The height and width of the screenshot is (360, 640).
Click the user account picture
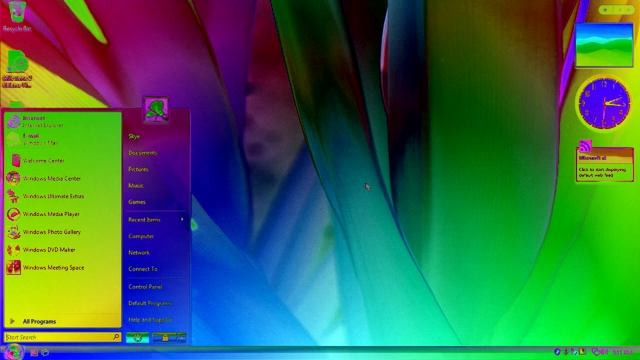pos(156,109)
